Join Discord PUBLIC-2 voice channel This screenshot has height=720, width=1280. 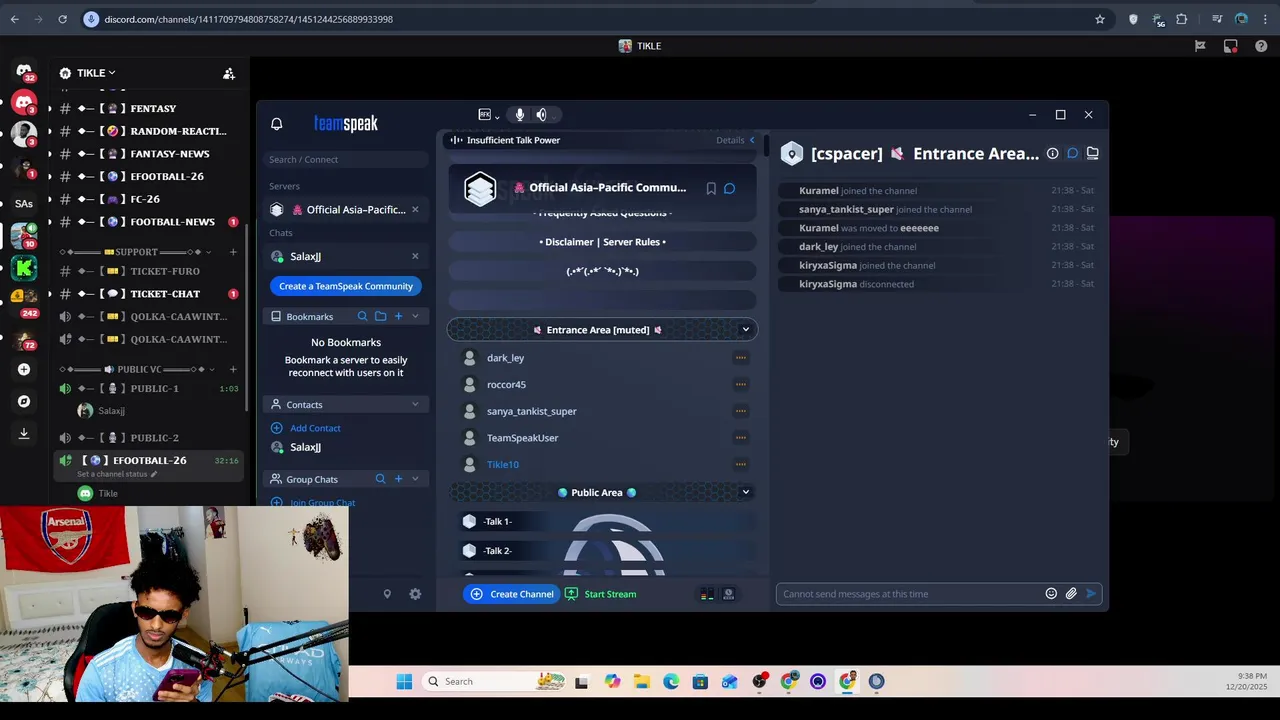148,438
